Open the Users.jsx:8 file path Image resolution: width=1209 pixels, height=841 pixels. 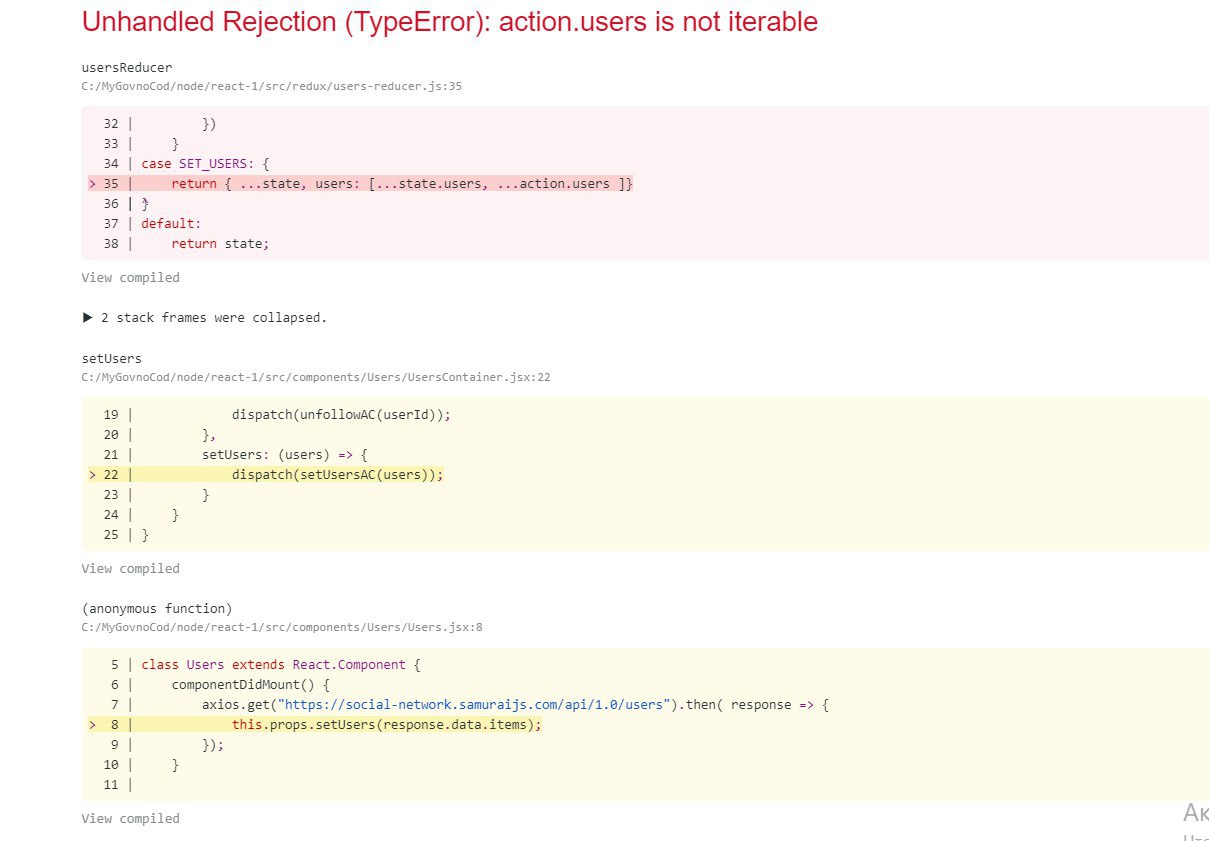point(282,628)
